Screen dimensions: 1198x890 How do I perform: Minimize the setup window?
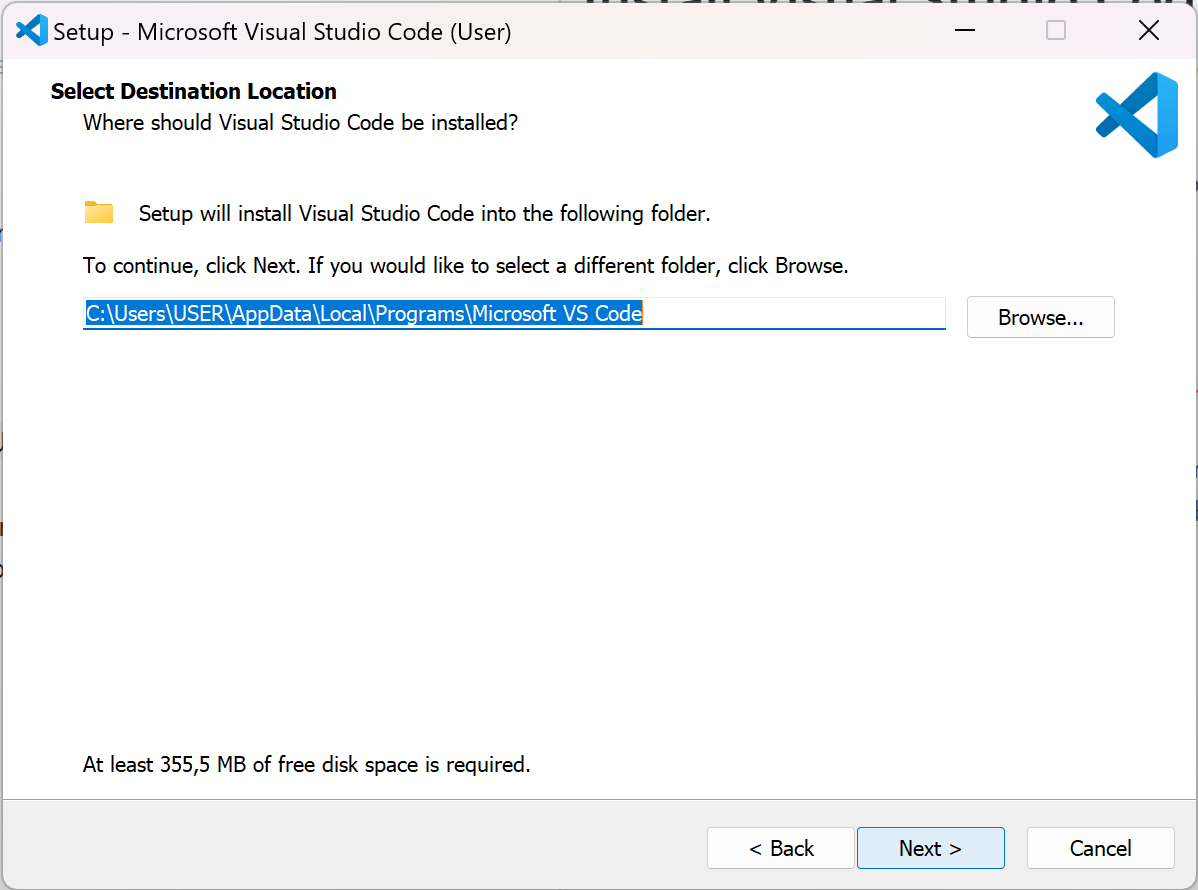[964, 30]
